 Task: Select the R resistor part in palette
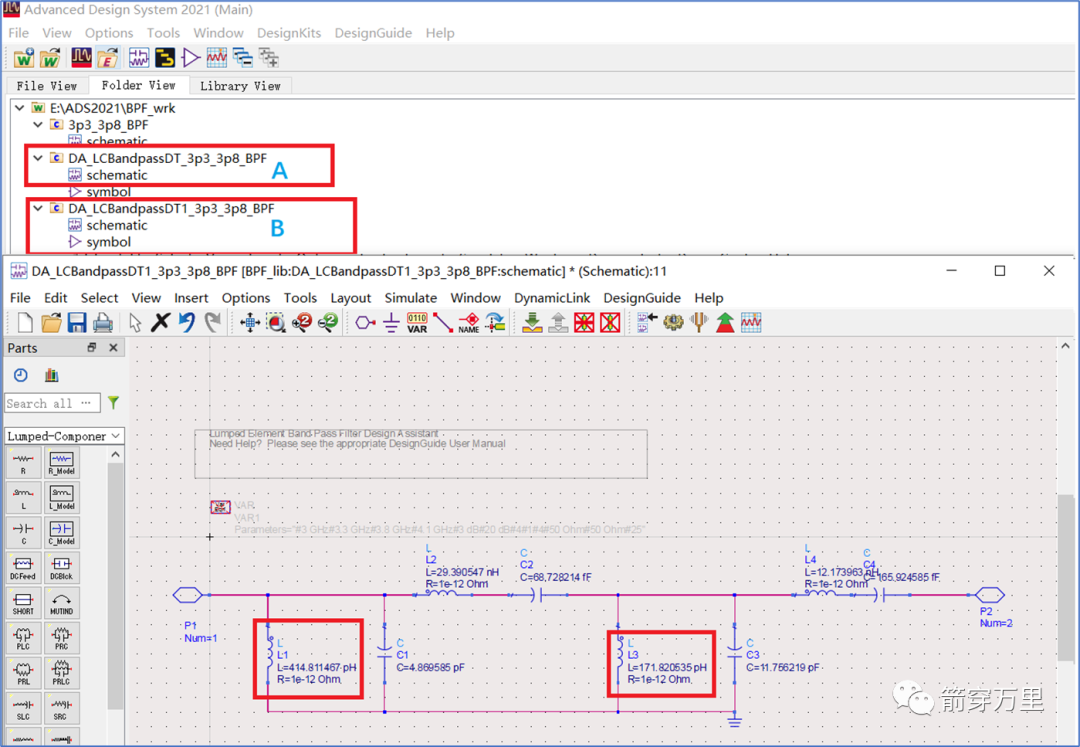pos(23,462)
